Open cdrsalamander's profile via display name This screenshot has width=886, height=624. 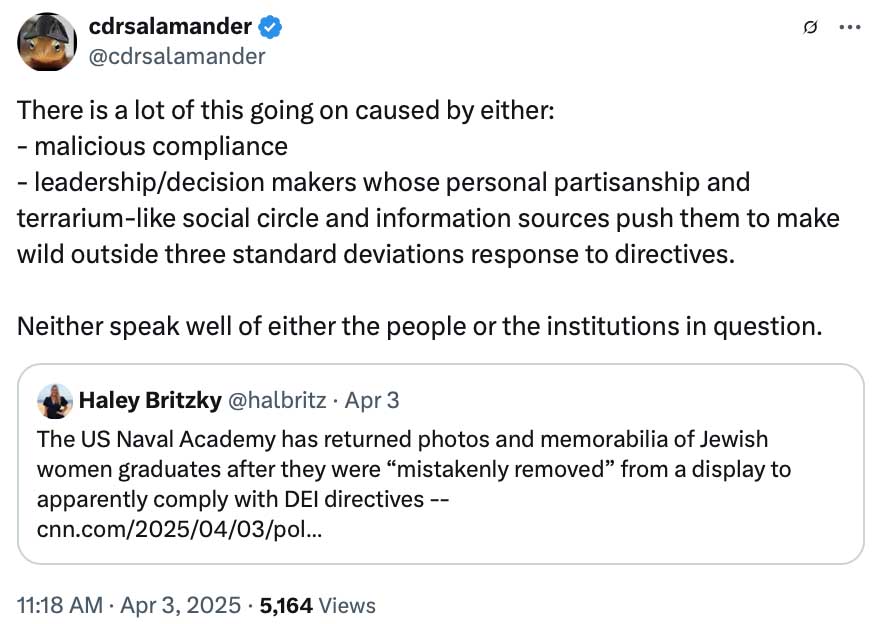click(x=168, y=27)
